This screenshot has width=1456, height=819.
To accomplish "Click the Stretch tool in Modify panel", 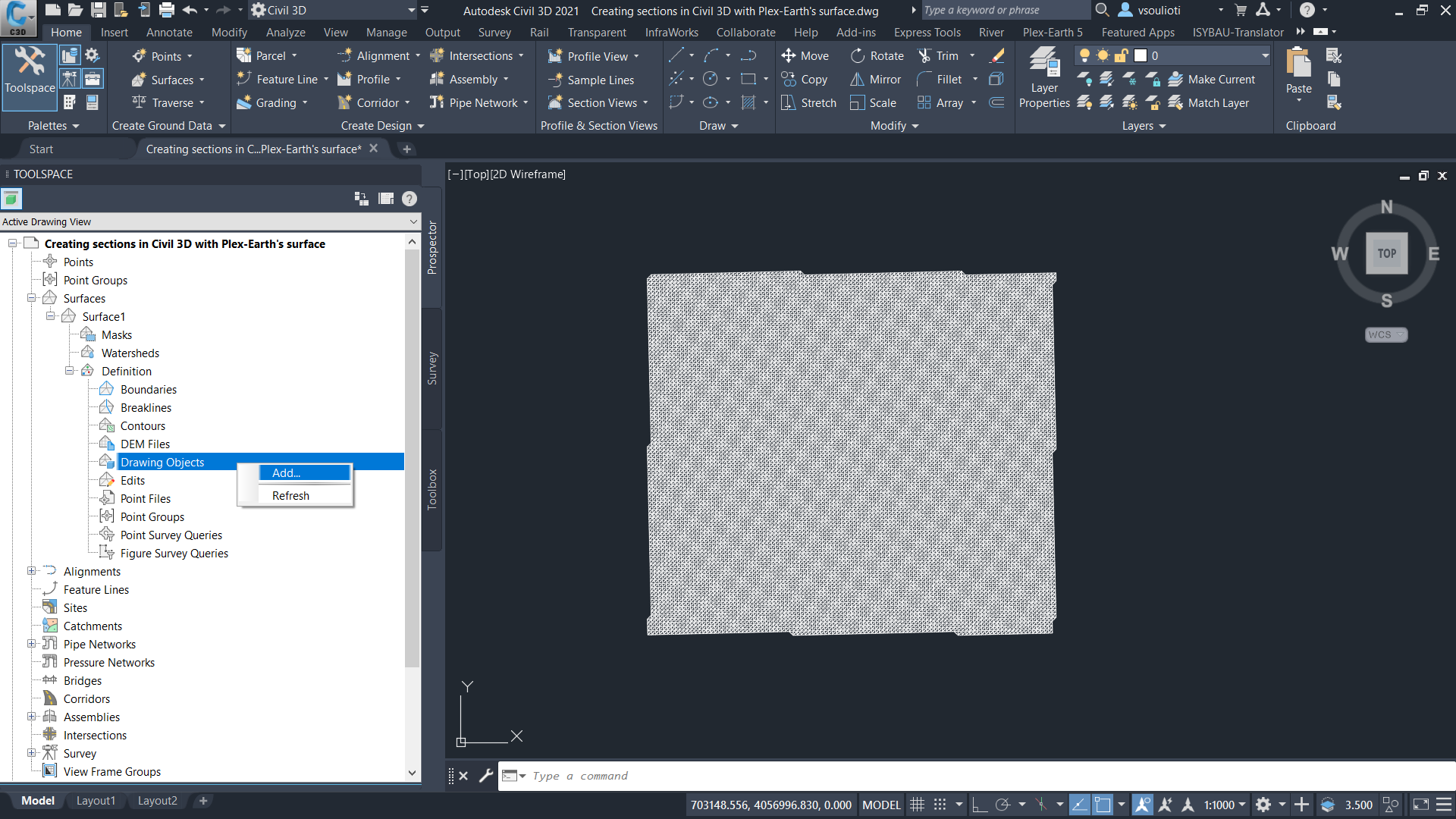I will coord(808,102).
